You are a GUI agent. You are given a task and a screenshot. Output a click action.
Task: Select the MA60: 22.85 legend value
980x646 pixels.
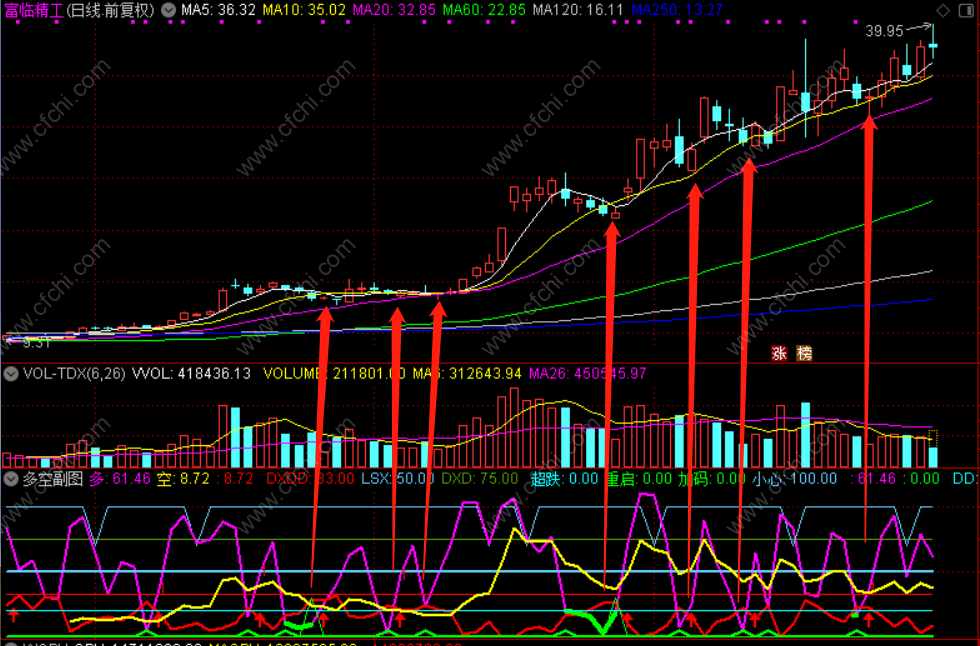(x=484, y=10)
